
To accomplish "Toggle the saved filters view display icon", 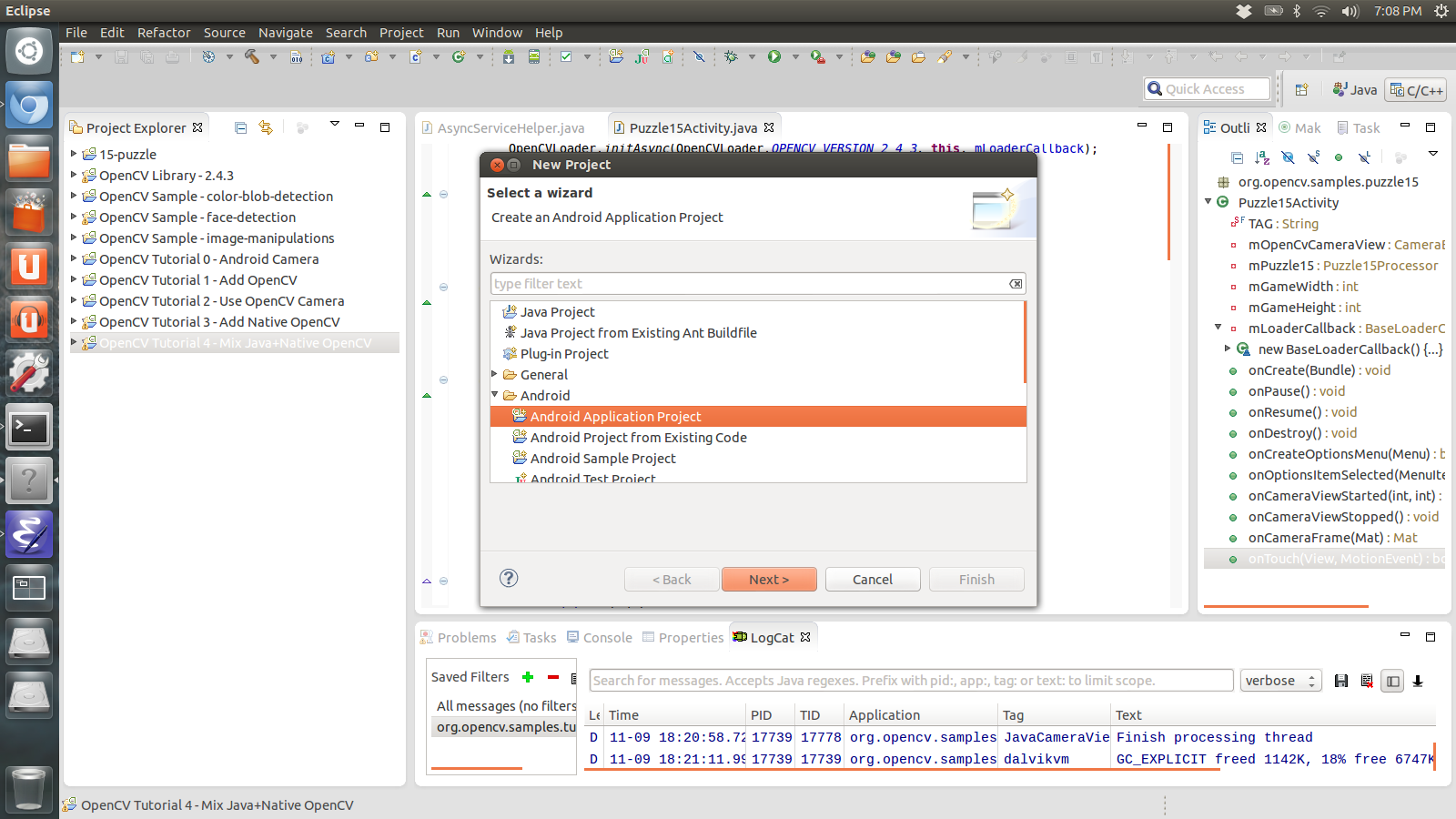I will (x=1392, y=681).
